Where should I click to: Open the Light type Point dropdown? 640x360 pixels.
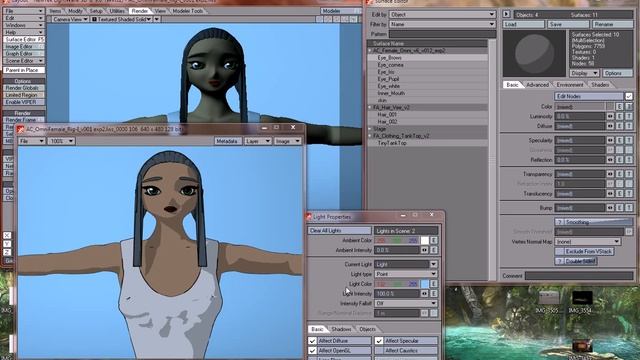click(406, 274)
